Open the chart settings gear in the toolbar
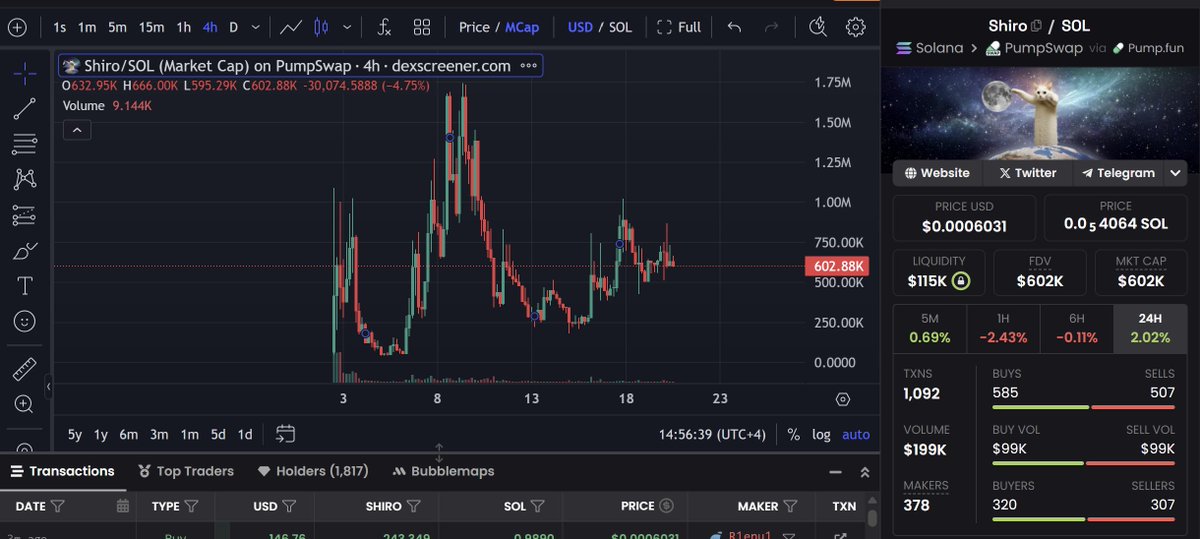This screenshot has height=539, width=1200. click(x=855, y=27)
